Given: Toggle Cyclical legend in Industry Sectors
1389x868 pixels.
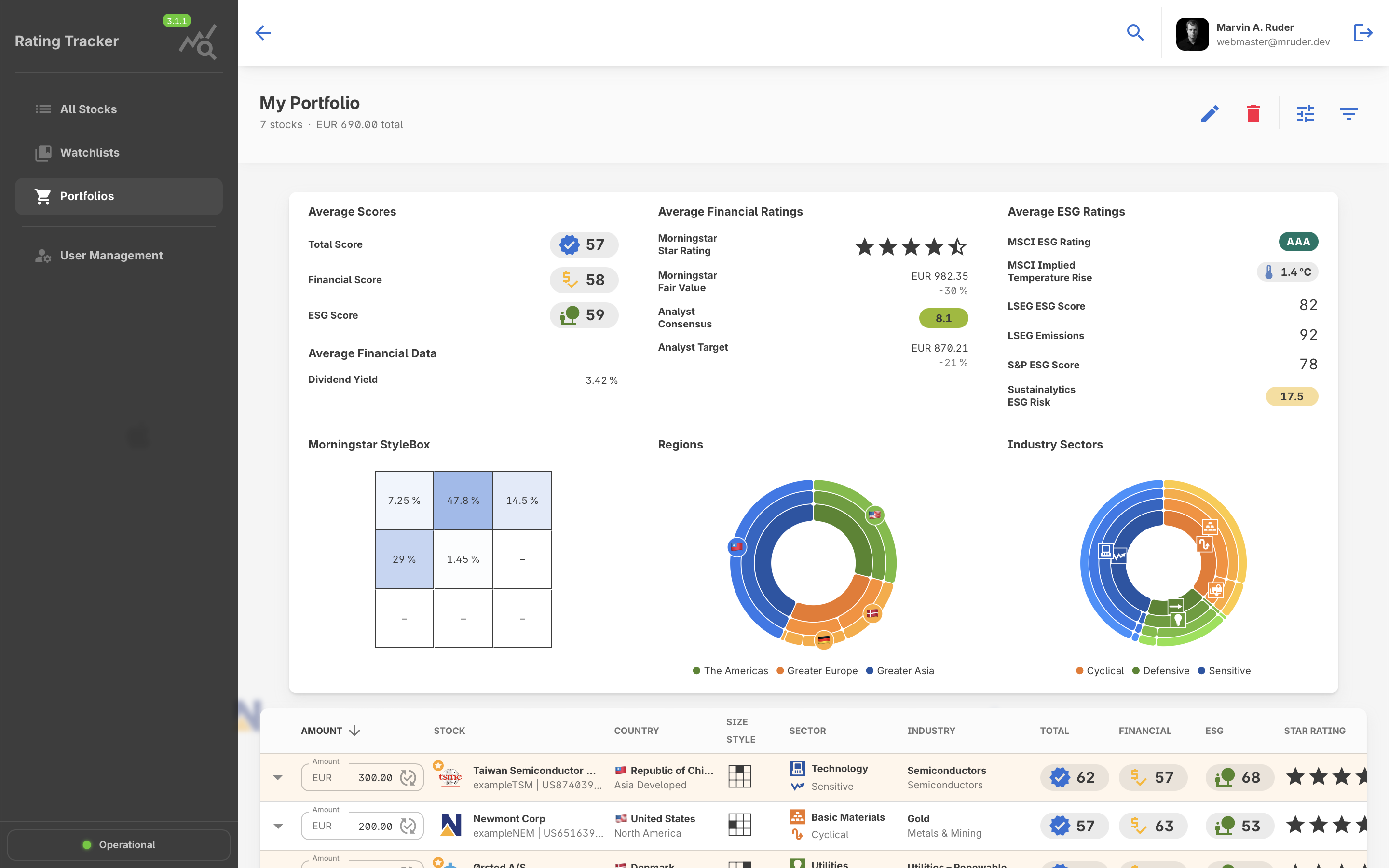Looking at the screenshot, I should (x=1100, y=670).
